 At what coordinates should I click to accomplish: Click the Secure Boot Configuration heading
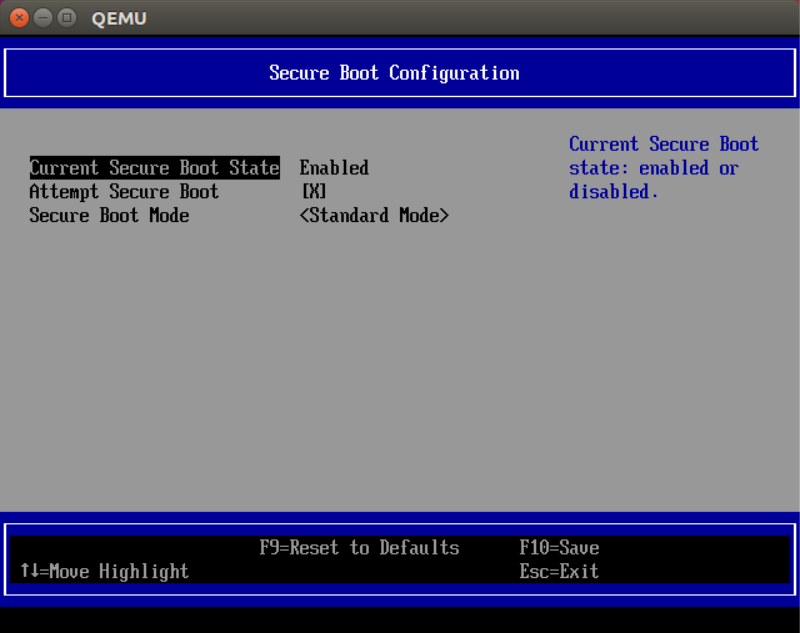click(x=394, y=73)
